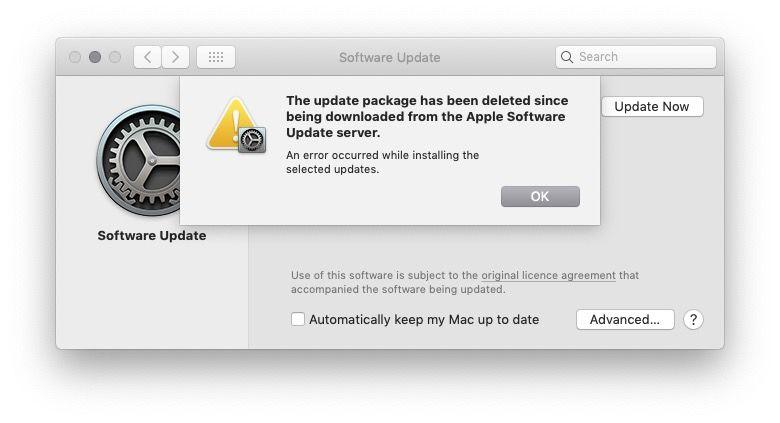Dismiss the error dialog with OK

pos(540,197)
